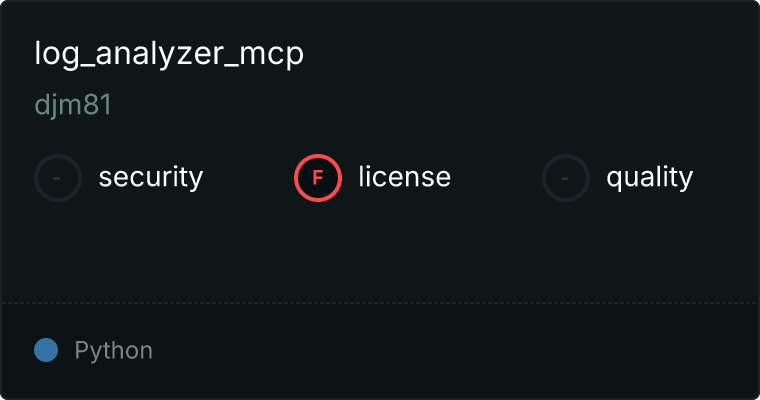Click the blue Python language dot
Image resolution: width=760 pixels, height=400 pixels.
click(46, 350)
